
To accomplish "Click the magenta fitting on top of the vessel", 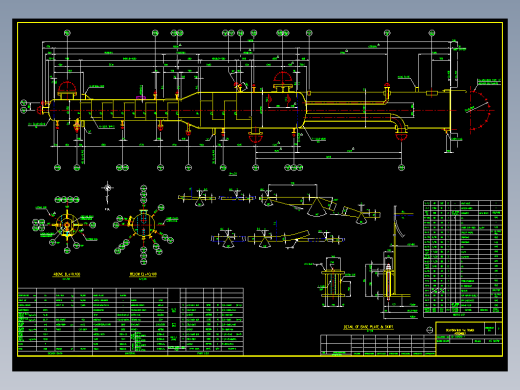I will click(x=141, y=97).
